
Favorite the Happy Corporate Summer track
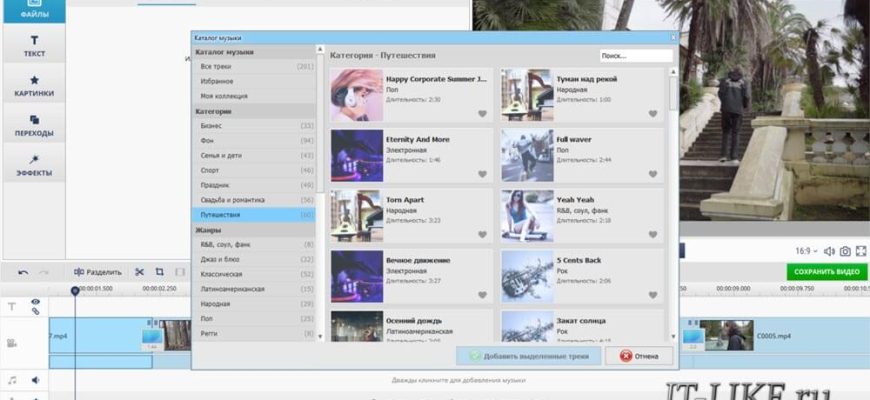pos(482,114)
